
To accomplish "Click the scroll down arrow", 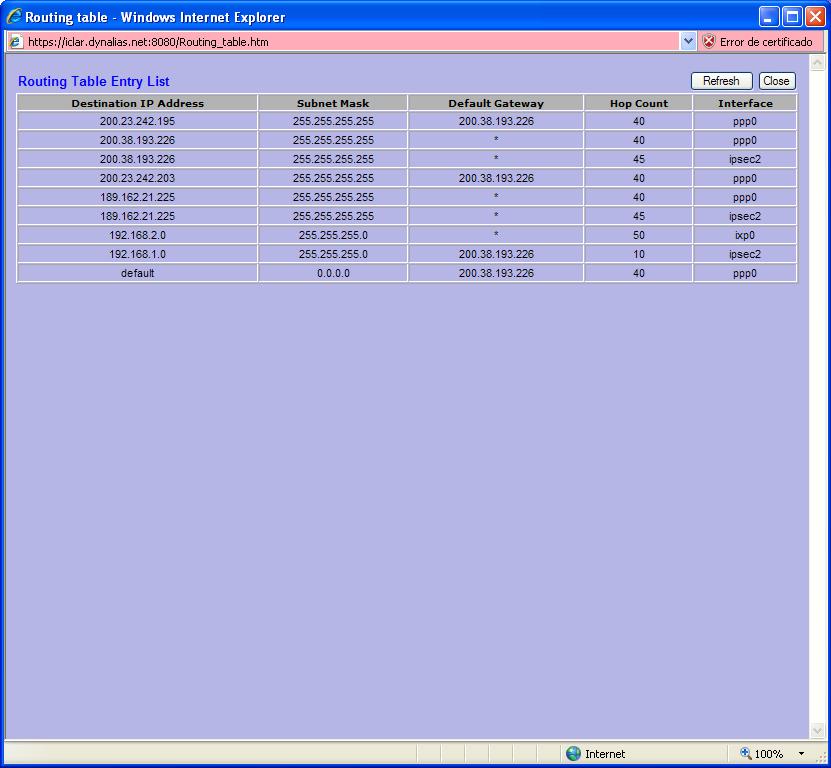I will point(817,730).
